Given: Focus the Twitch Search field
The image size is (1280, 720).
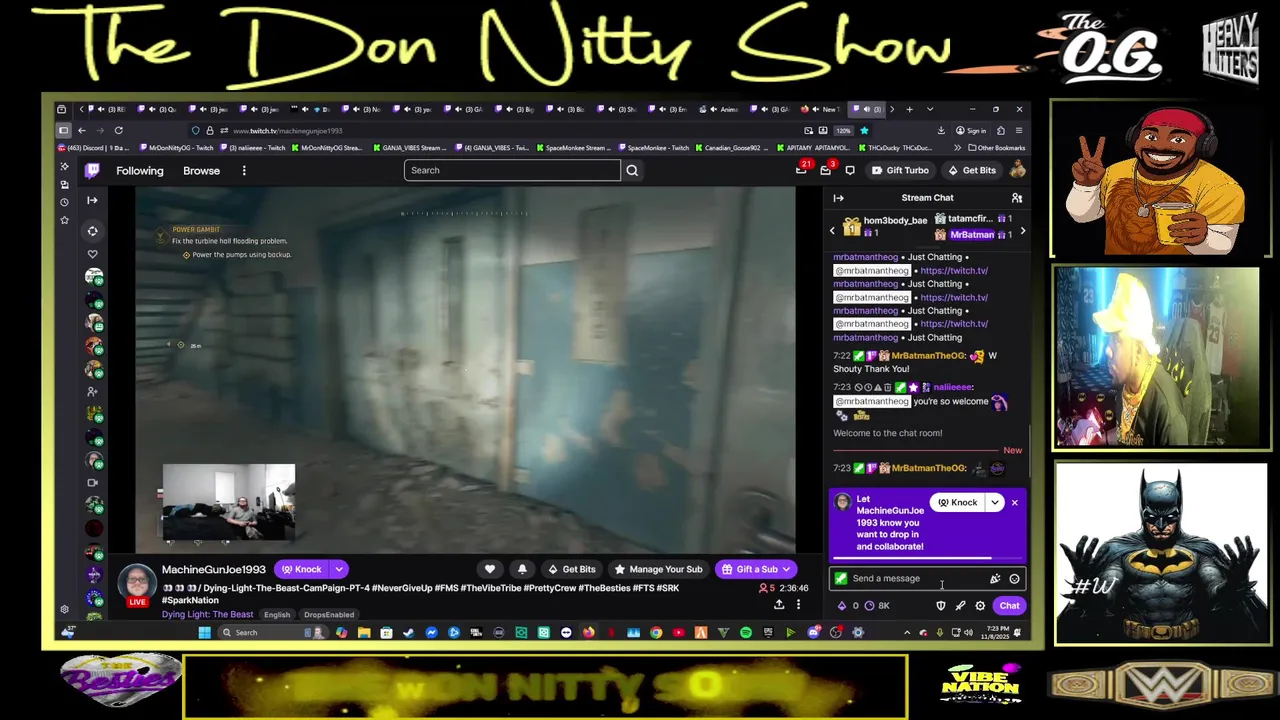Looking at the screenshot, I should 512,170.
